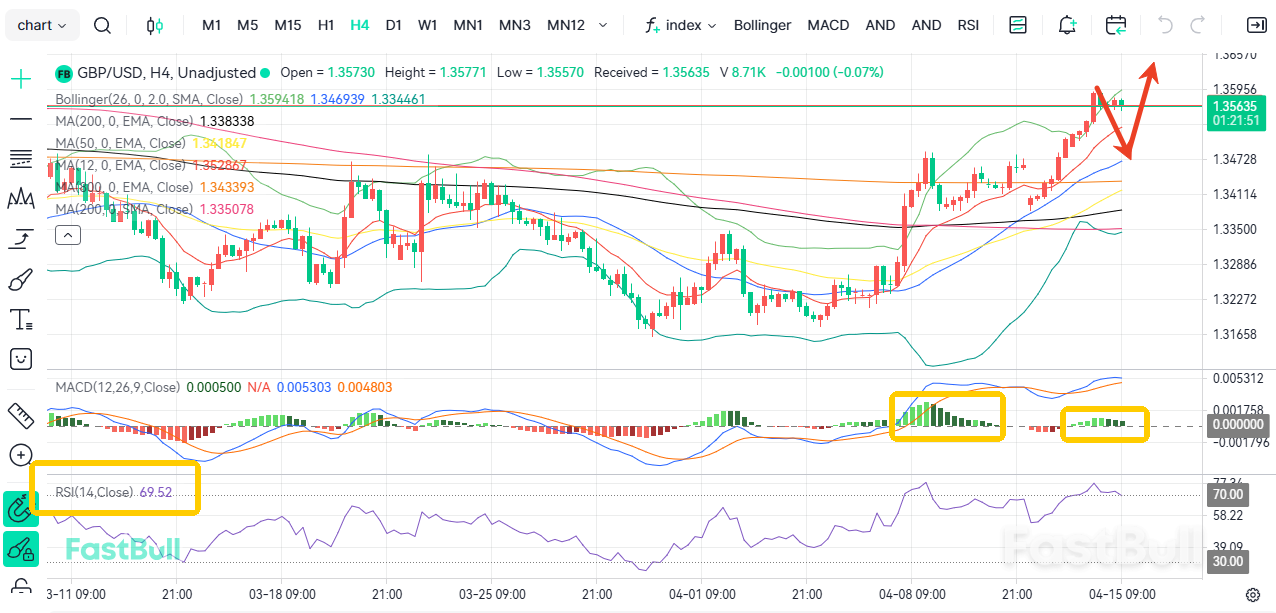Select the Brush drawing tool
The width and height of the screenshot is (1276, 613).
point(20,278)
